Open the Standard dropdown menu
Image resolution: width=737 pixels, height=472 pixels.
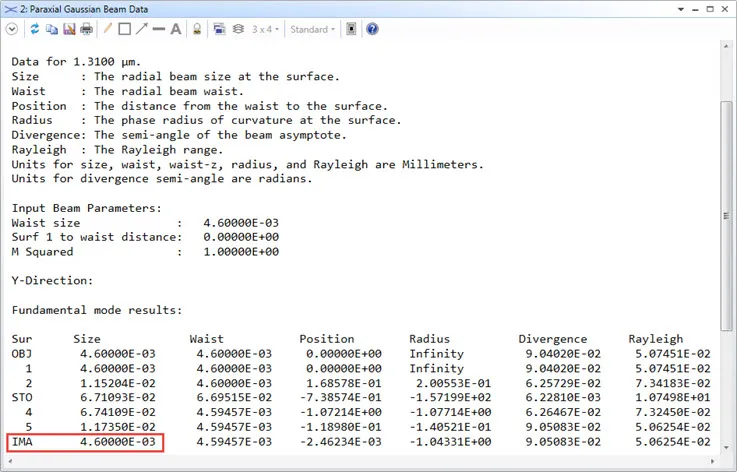[312, 29]
